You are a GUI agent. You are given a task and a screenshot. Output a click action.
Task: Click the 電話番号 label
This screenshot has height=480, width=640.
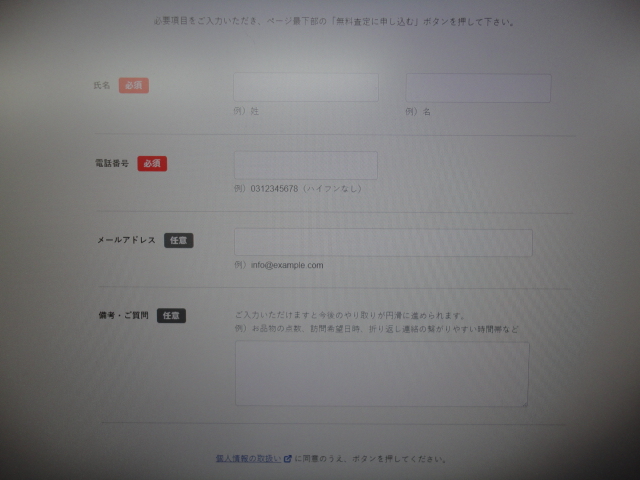[112, 163]
